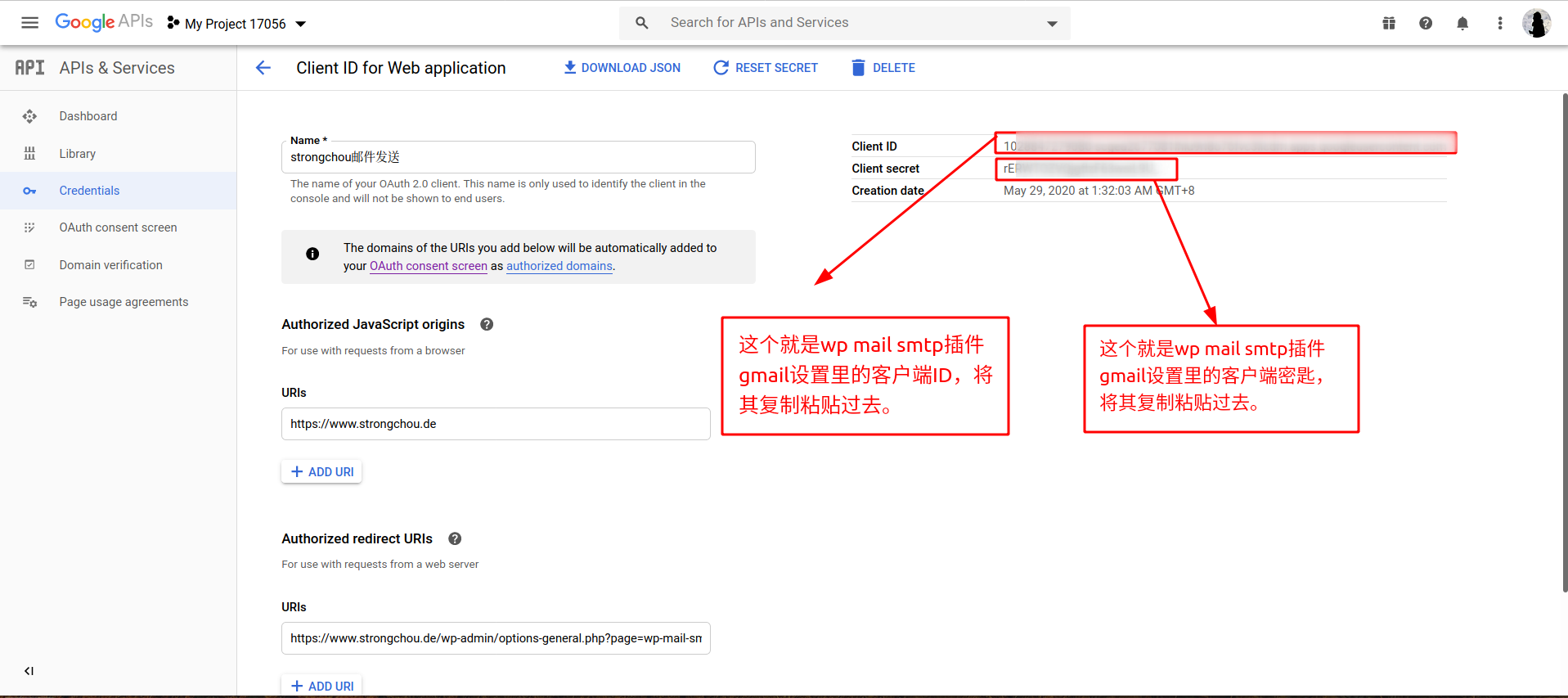Open the main navigation hamburger menu

pyautogui.click(x=30, y=23)
